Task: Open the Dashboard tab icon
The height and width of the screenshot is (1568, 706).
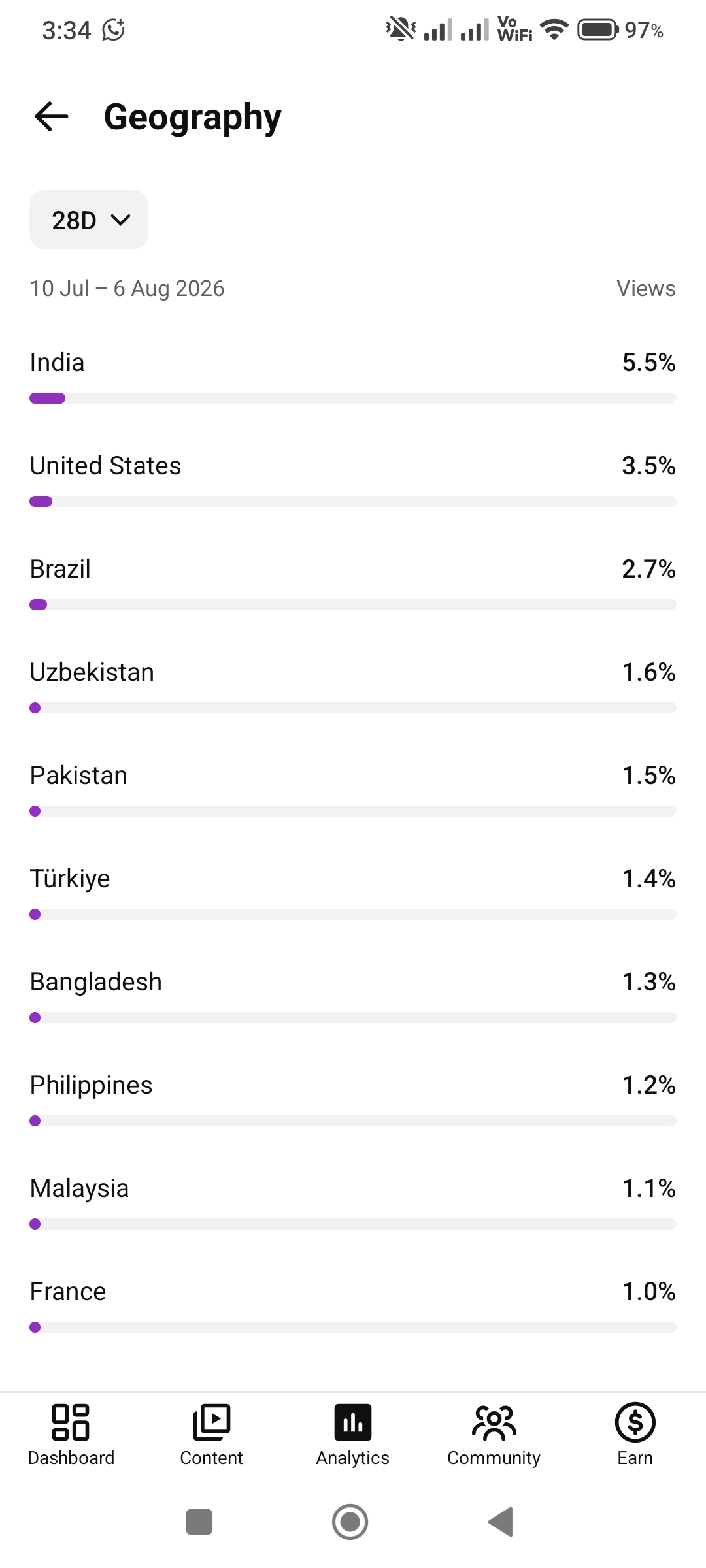Action: [71, 1422]
